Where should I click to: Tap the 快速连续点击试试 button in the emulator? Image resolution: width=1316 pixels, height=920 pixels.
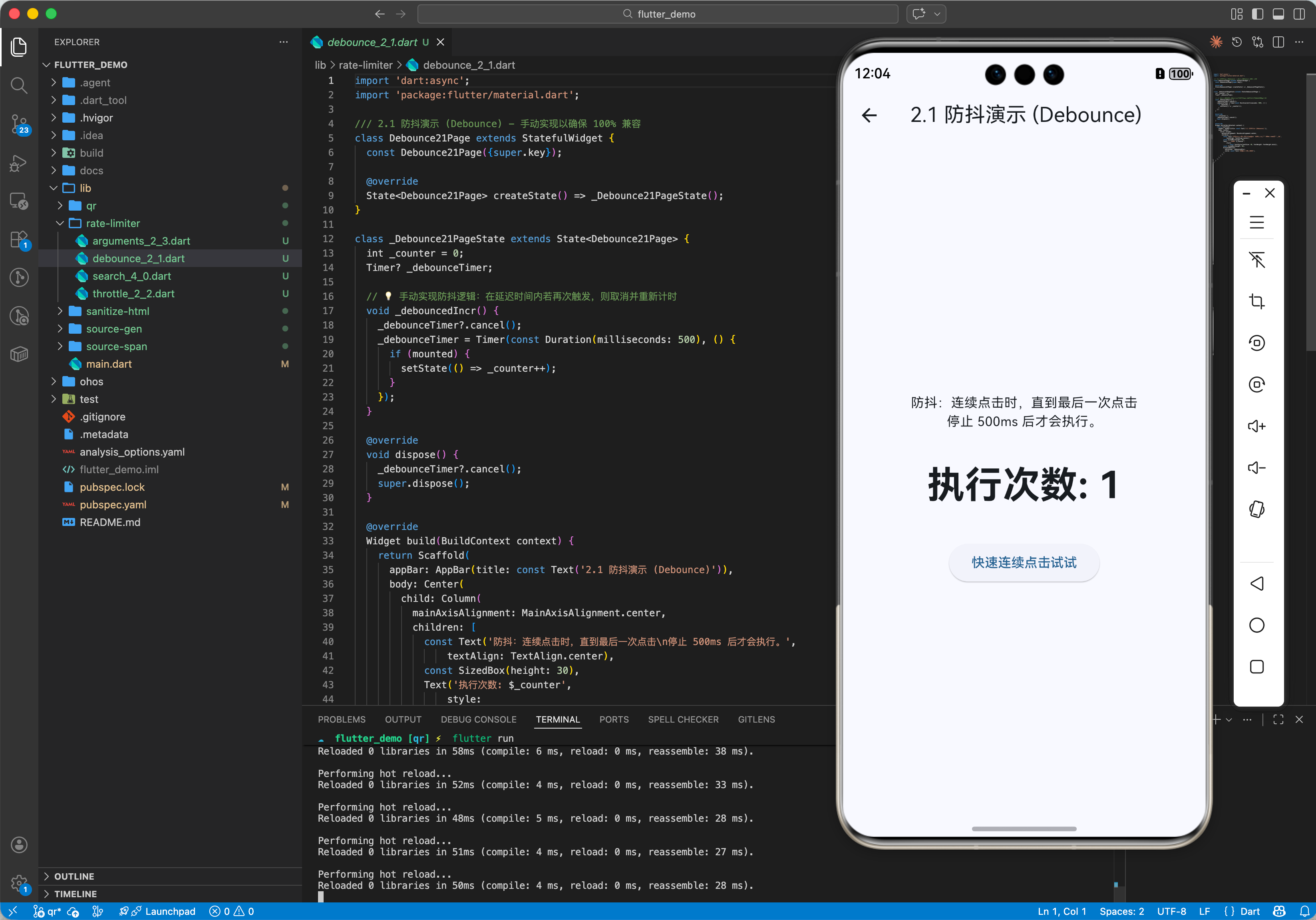1024,563
